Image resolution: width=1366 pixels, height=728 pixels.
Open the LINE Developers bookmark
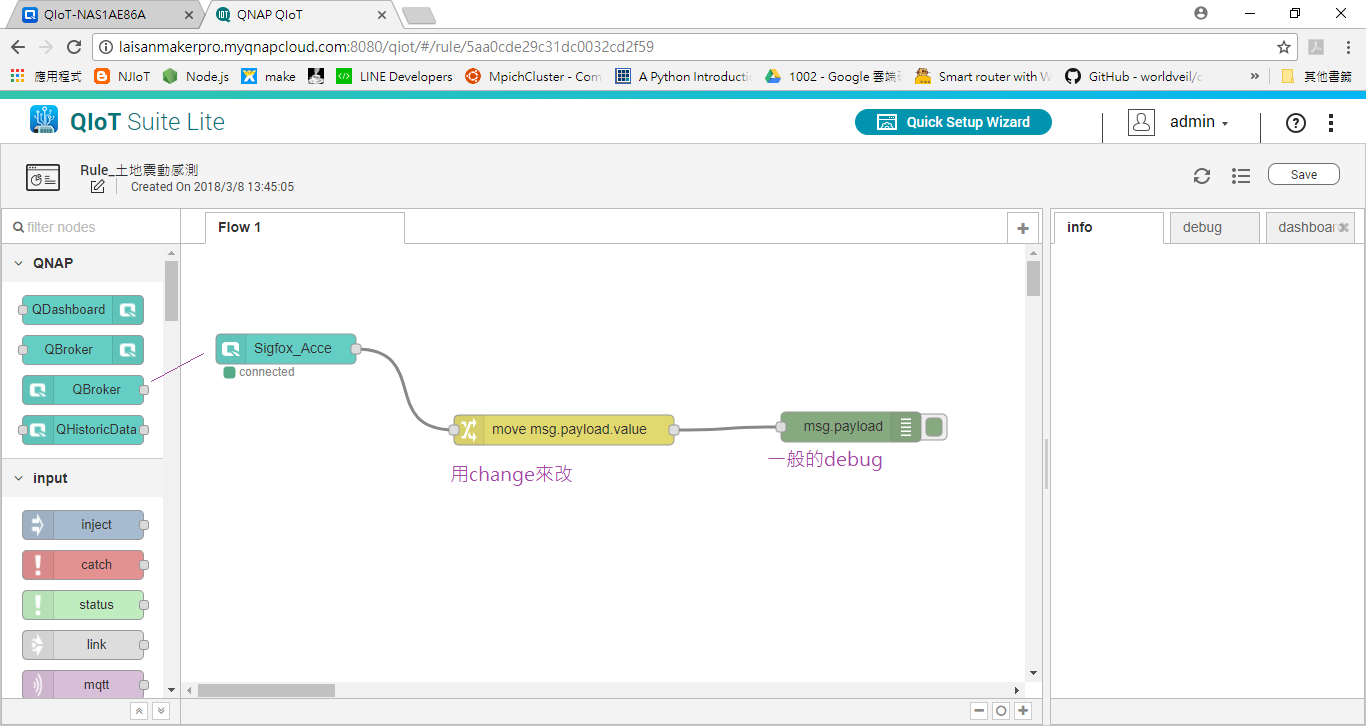pyautogui.click(x=394, y=76)
